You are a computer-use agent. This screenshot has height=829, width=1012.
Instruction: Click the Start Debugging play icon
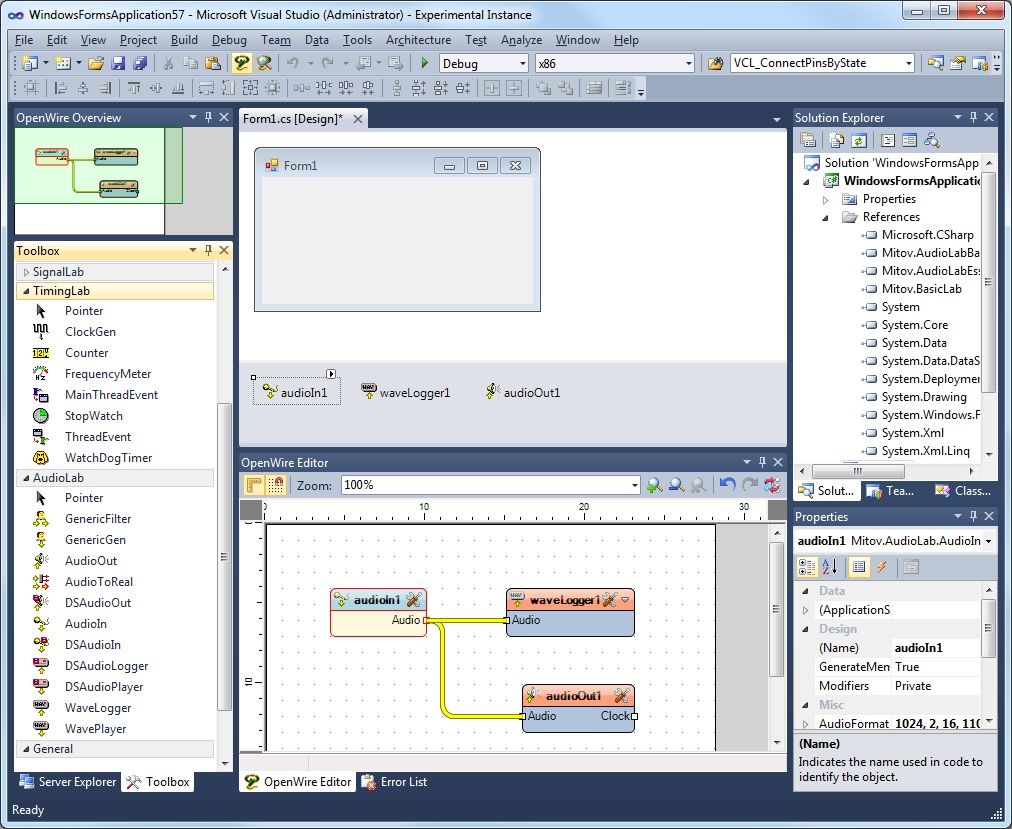(x=425, y=63)
